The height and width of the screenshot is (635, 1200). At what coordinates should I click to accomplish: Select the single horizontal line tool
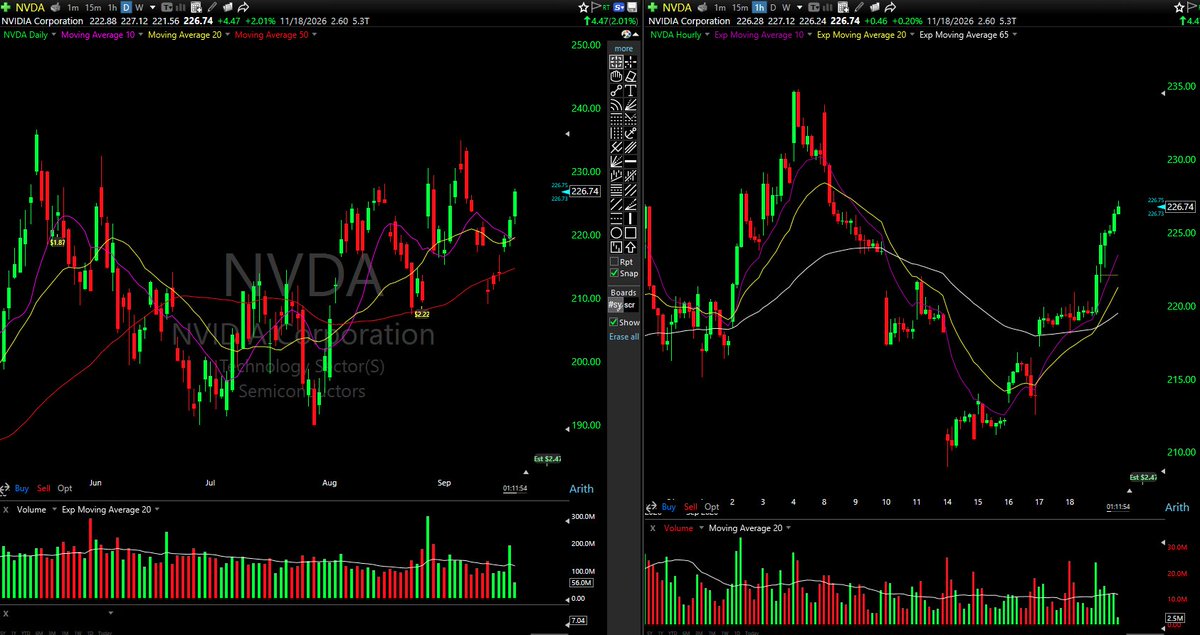point(631,161)
